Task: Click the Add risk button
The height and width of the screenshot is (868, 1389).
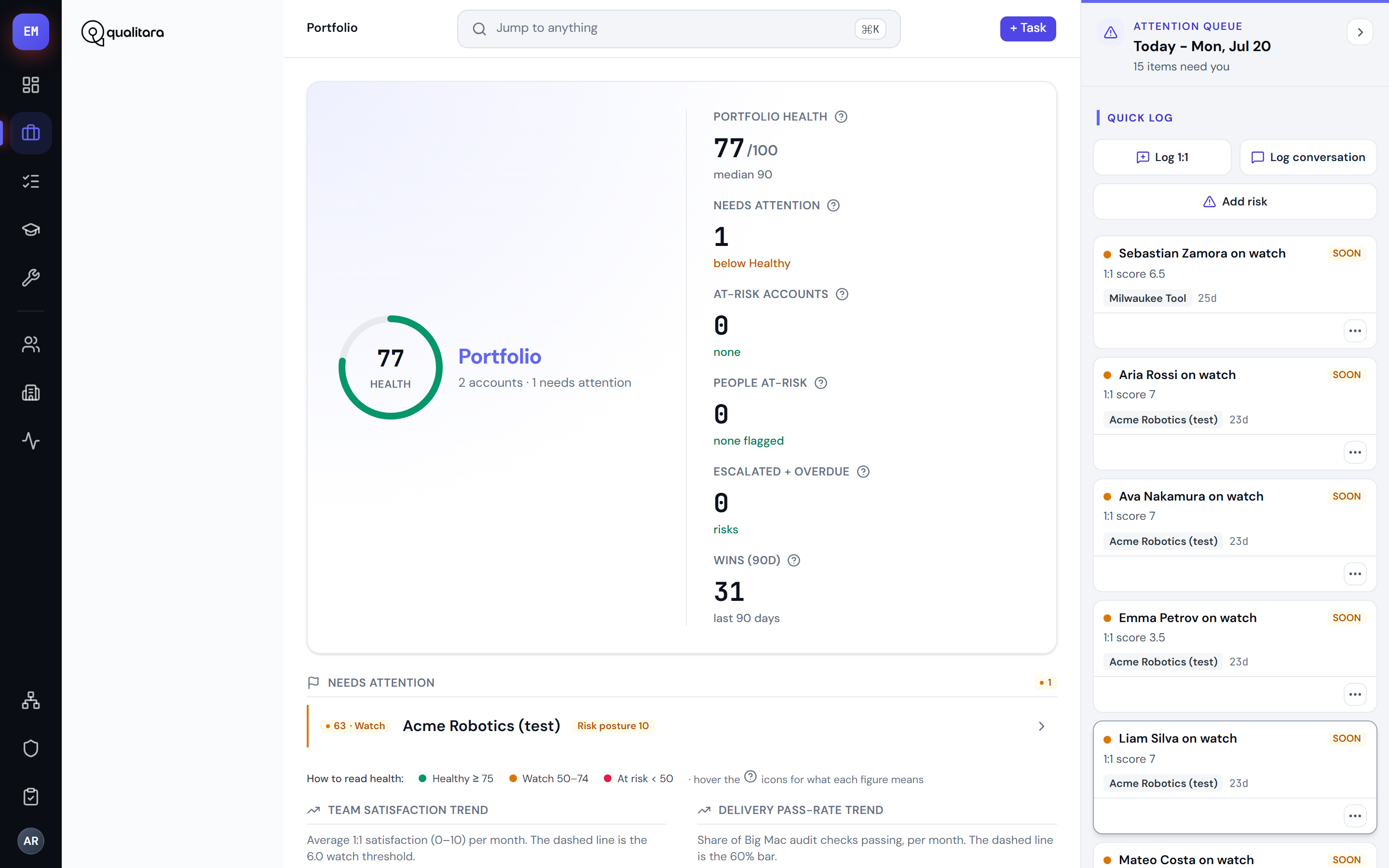Action: click(1235, 202)
